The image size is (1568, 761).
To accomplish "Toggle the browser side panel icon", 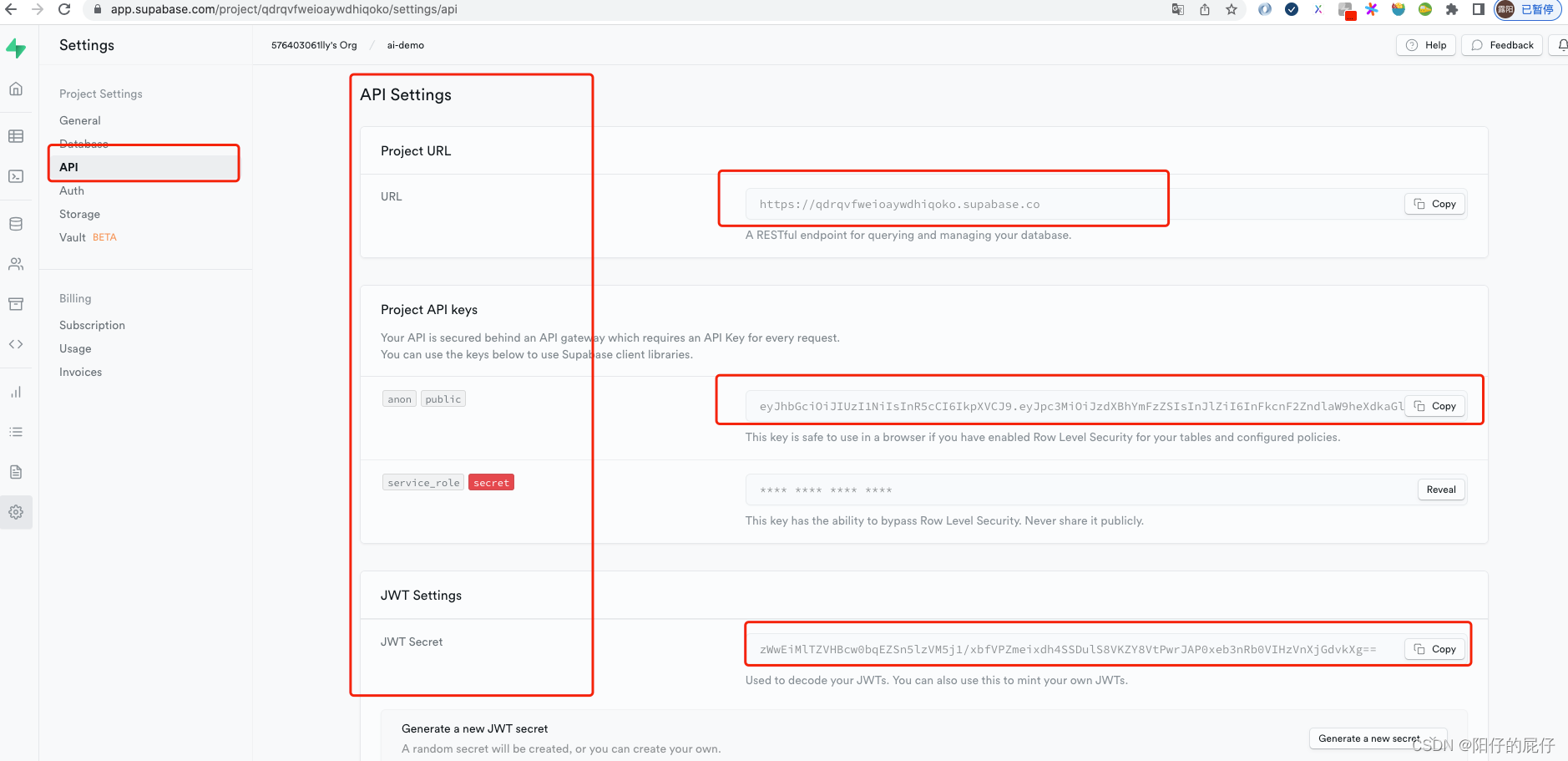I will [1479, 9].
